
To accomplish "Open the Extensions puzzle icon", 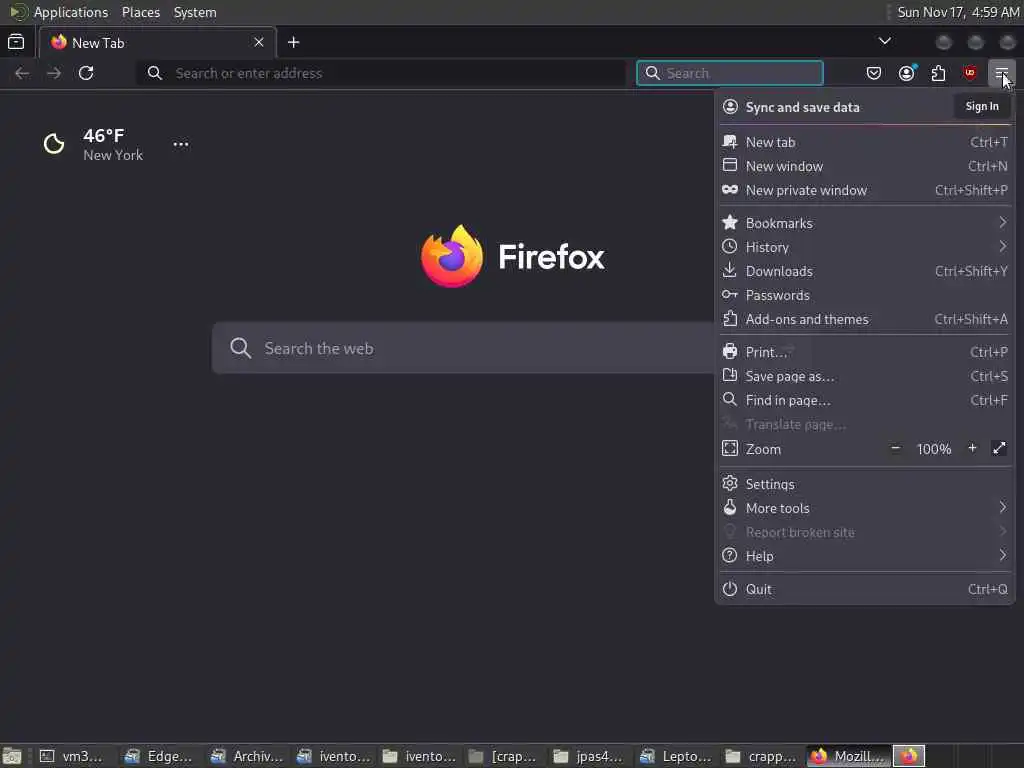I will (x=938, y=73).
